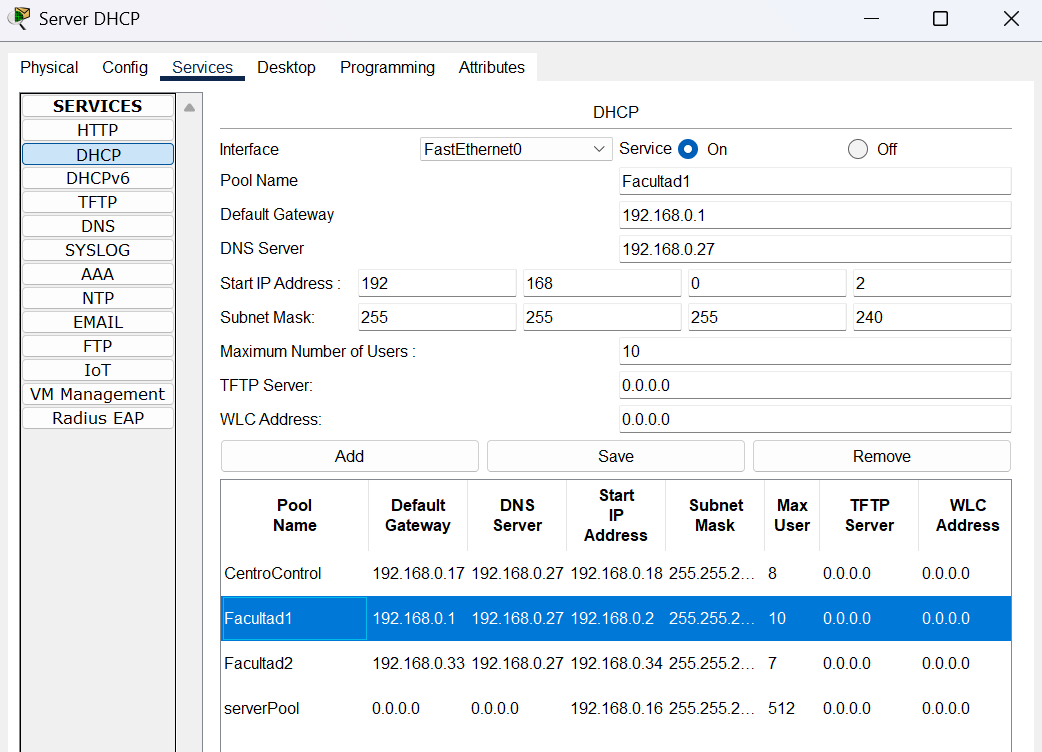Click the Add pool button

tap(350, 456)
